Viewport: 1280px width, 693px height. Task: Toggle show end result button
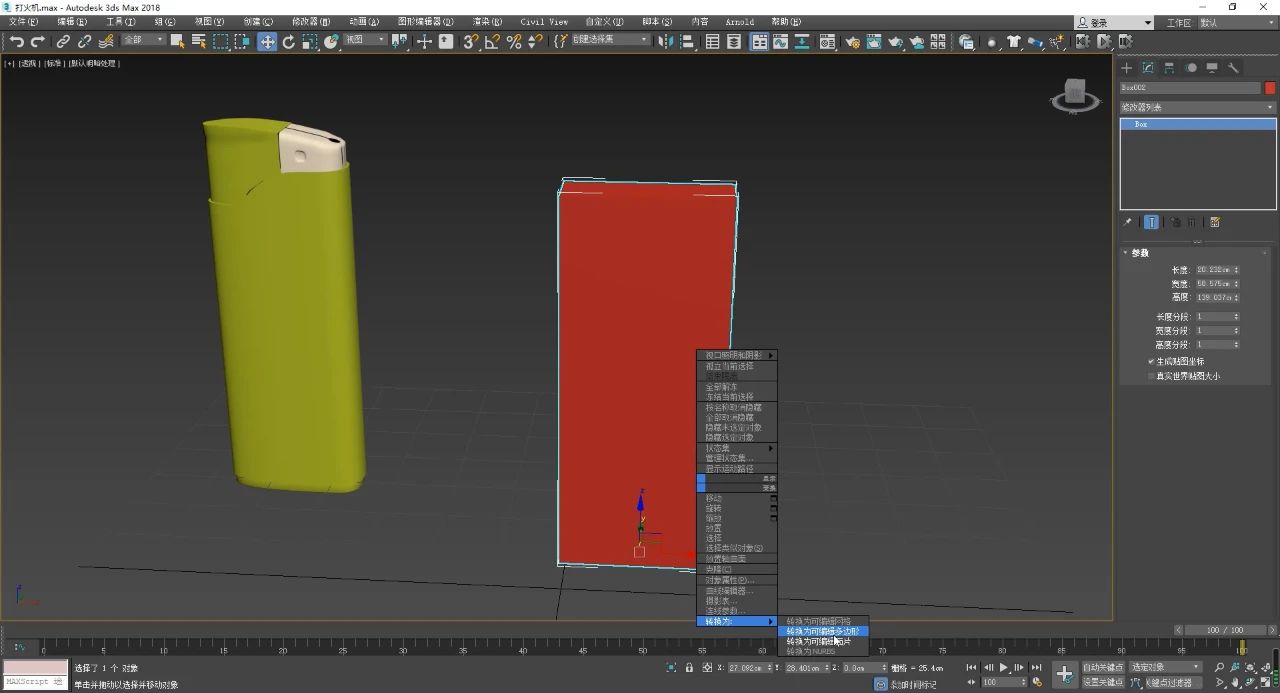(1152, 222)
